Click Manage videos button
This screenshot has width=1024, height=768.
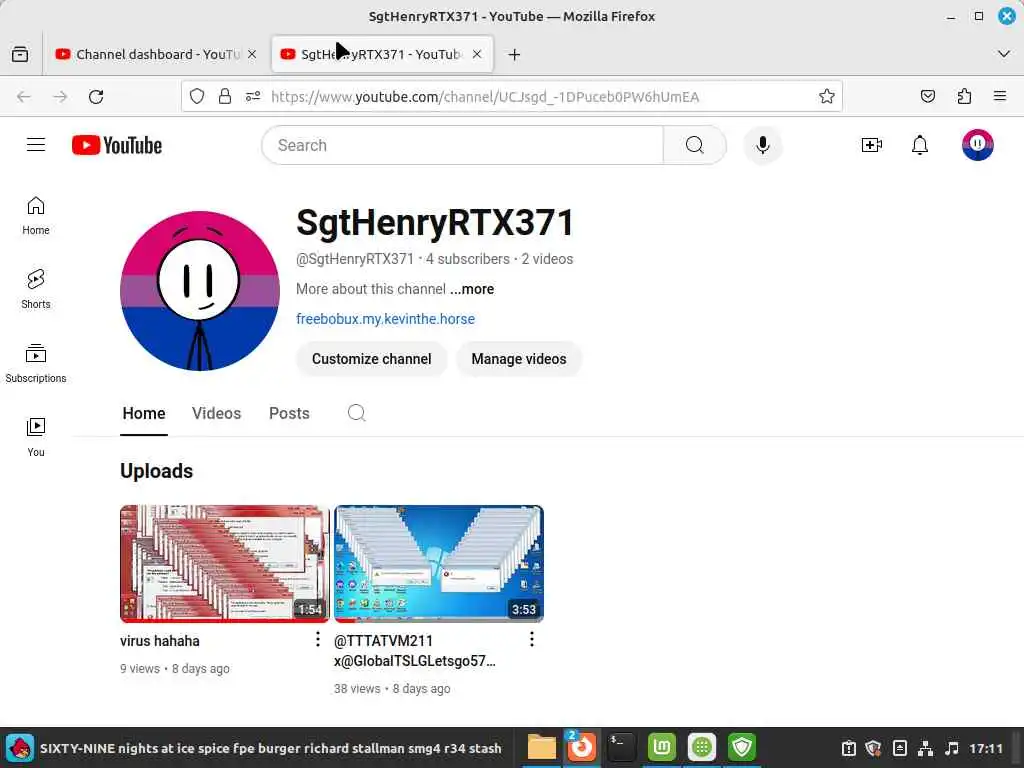(519, 359)
